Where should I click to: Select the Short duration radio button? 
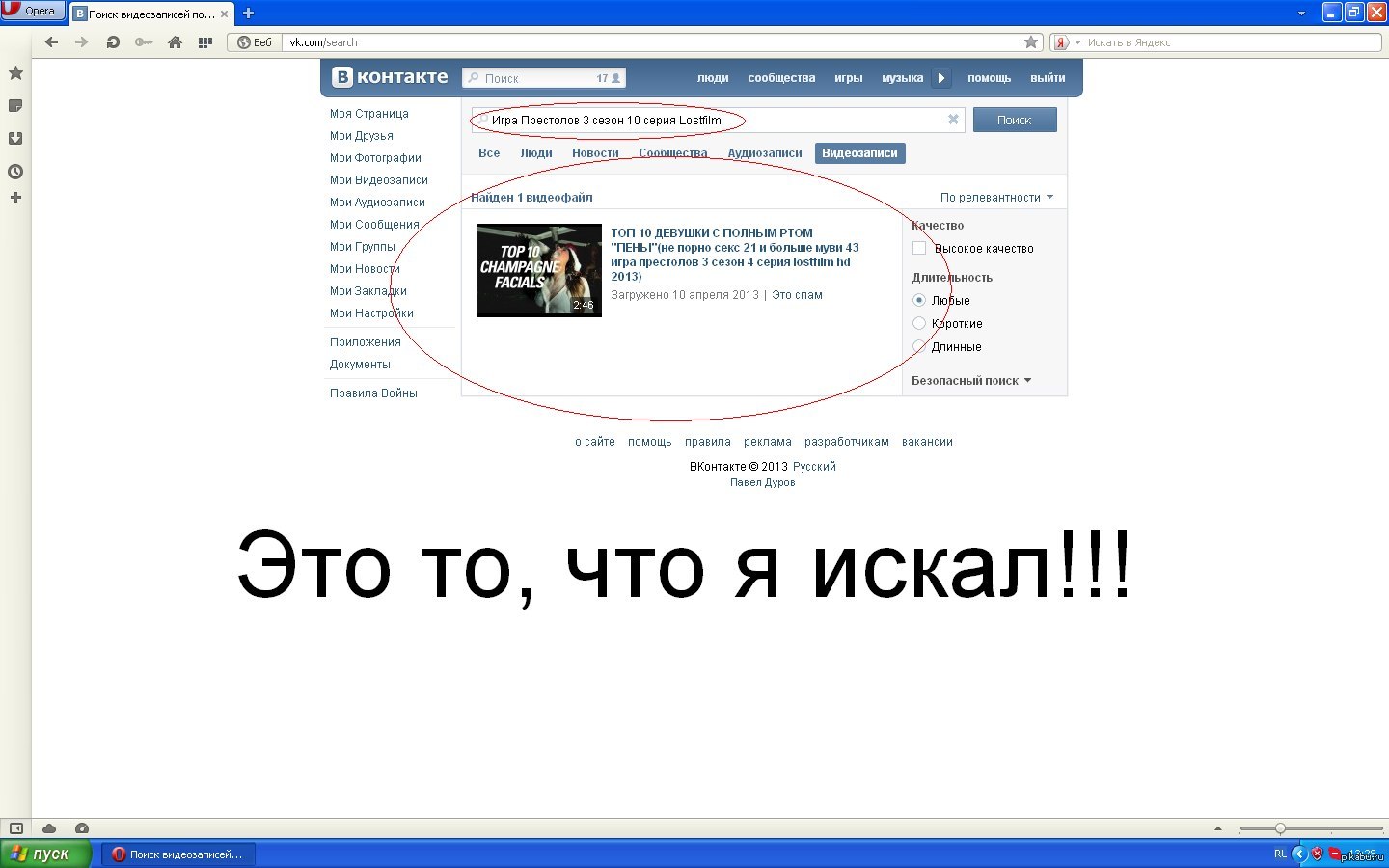pos(919,323)
